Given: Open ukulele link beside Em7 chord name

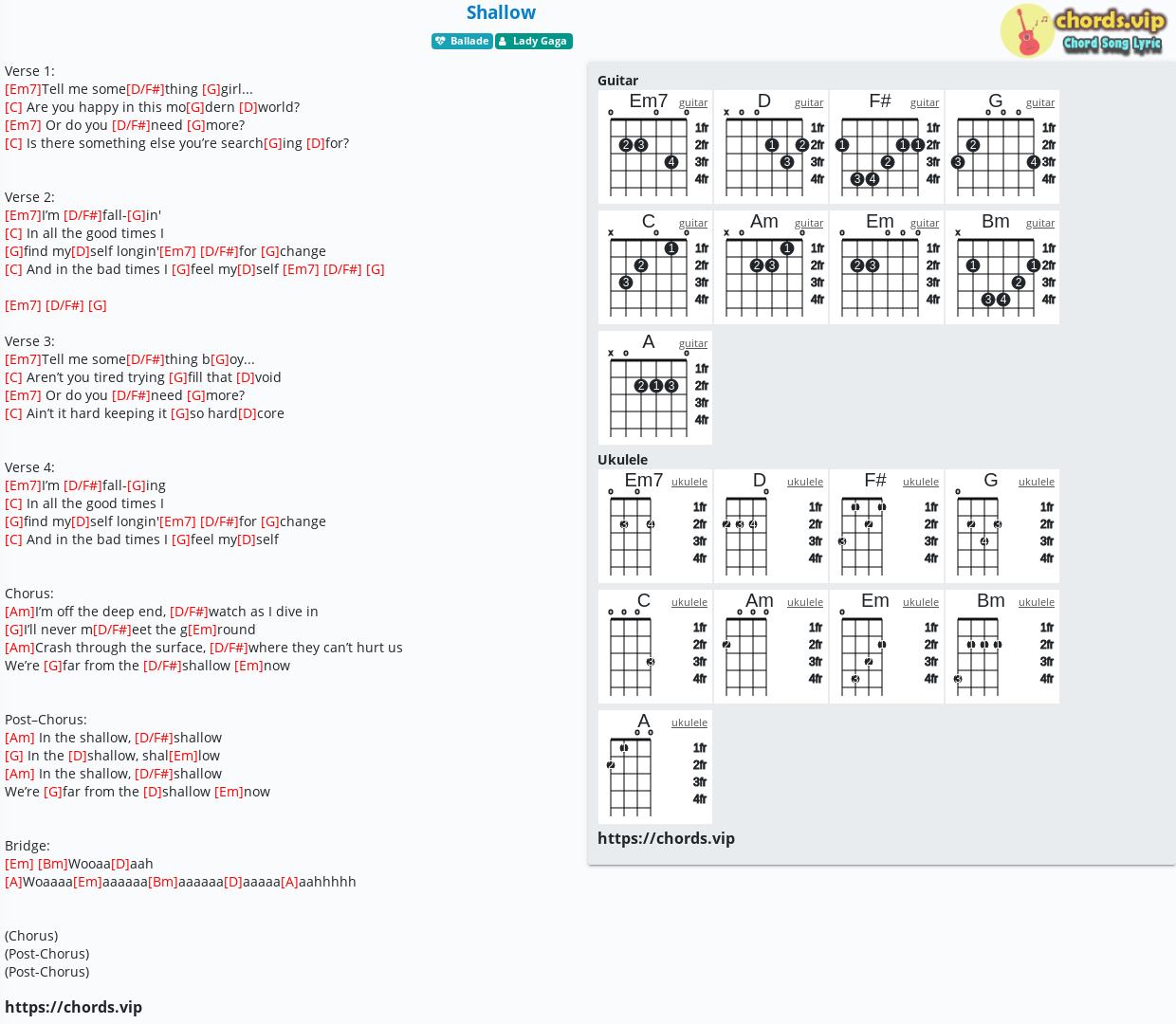Looking at the screenshot, I should 689,482.
